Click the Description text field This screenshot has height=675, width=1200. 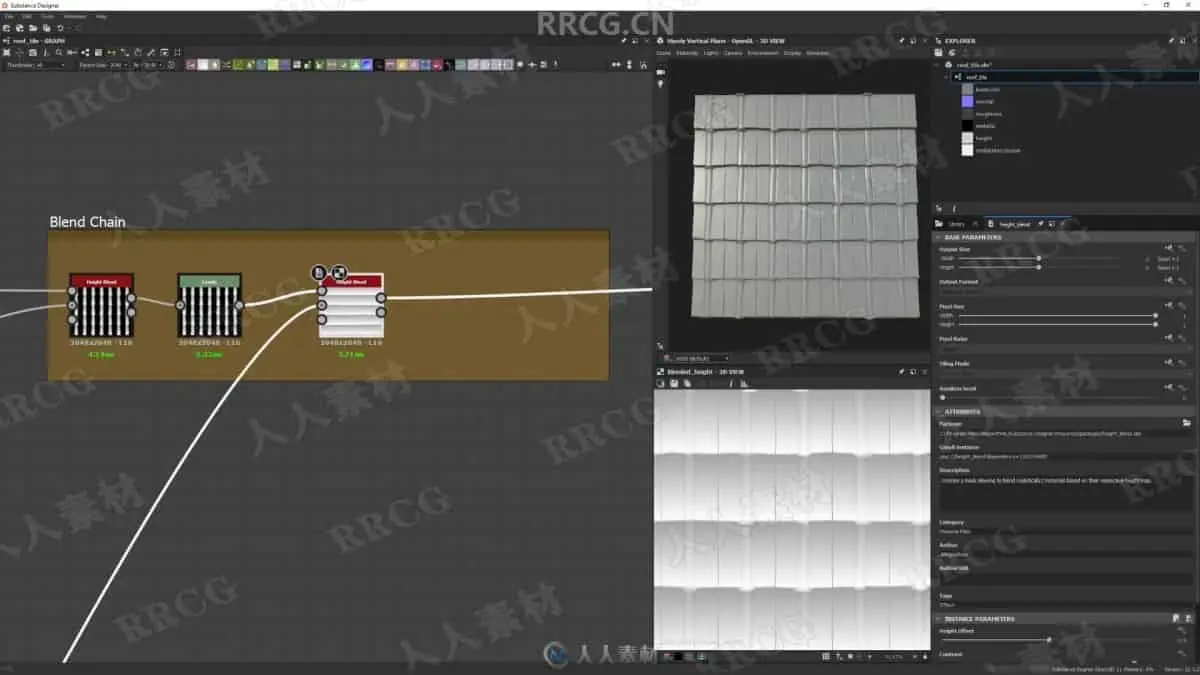pyautogui.click(x=1065, y=494)
